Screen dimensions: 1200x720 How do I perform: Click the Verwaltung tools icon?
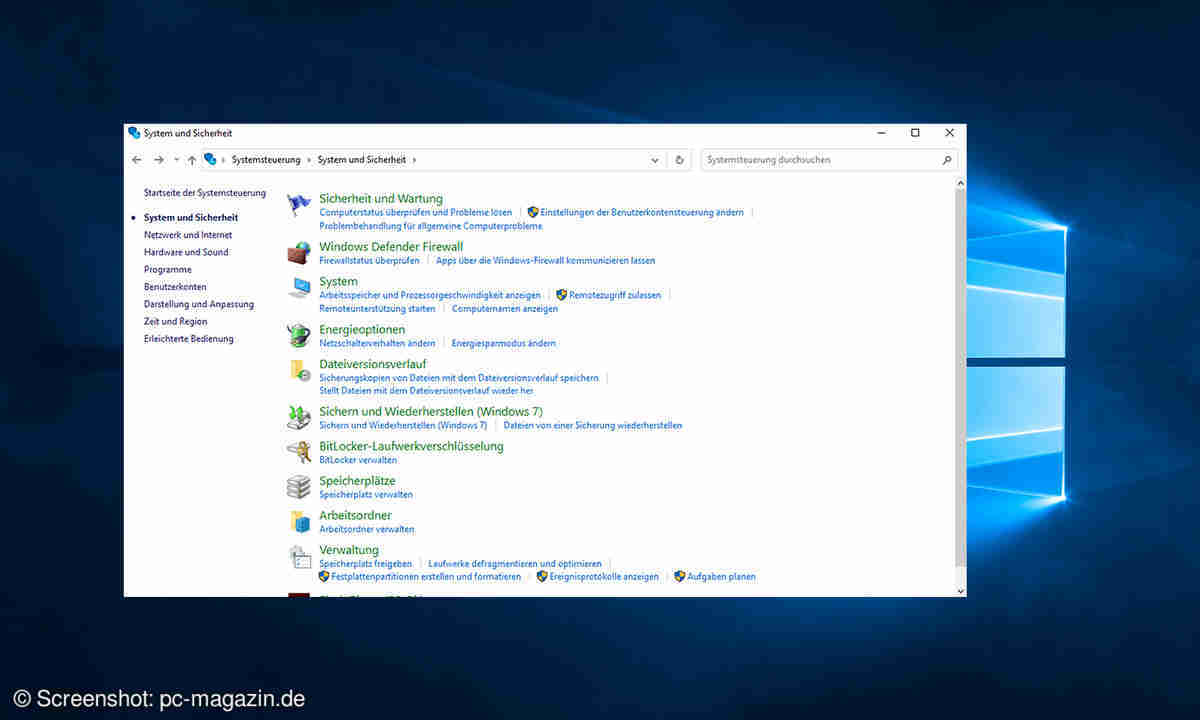click(x=299, y=556)
